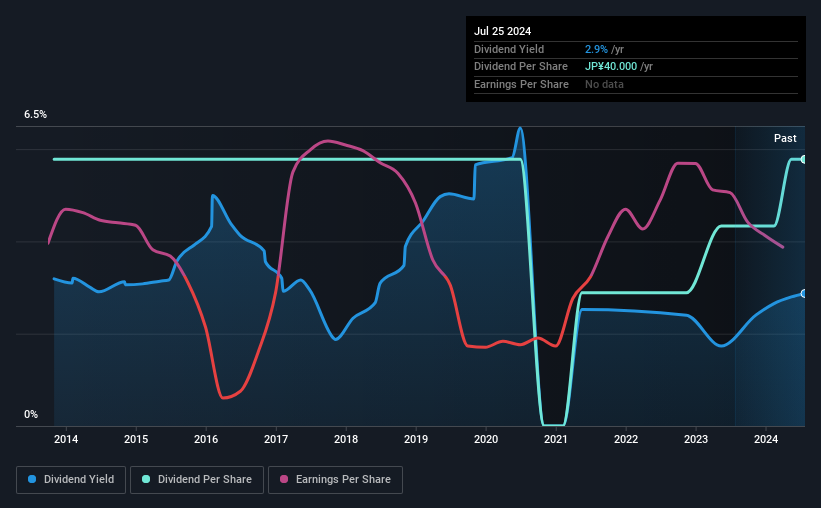Click the No data earnings value
This screenshot has height=508, width=821.
(604, 84)
